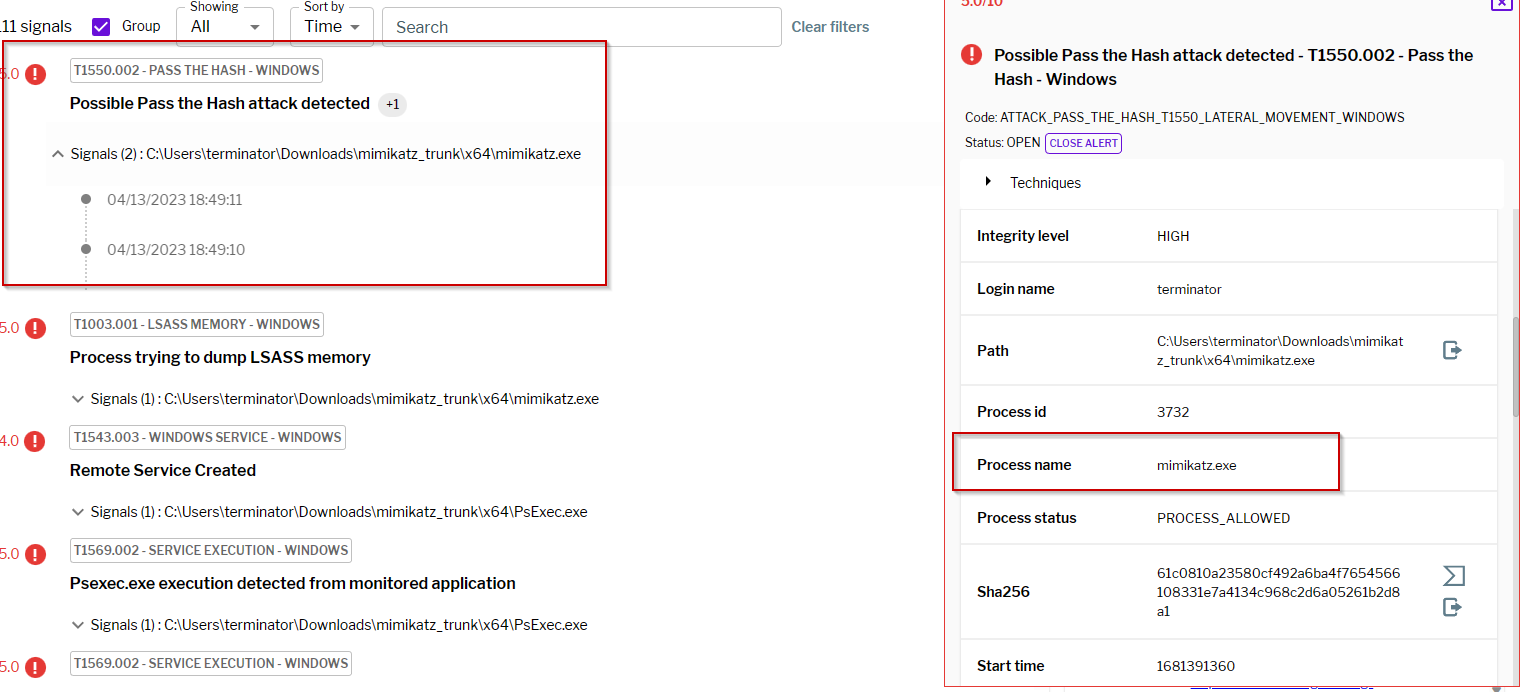Image resolution: width=1524 pixels, height=692 pixels.
Task: Click the Sha256 hash value
Action: (1279, 592)
